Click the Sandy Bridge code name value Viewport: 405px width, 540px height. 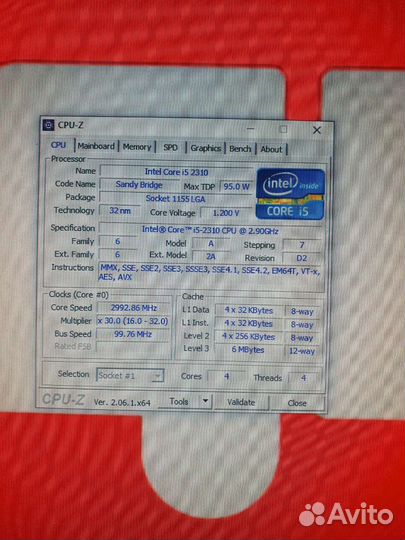pos(139,185)
